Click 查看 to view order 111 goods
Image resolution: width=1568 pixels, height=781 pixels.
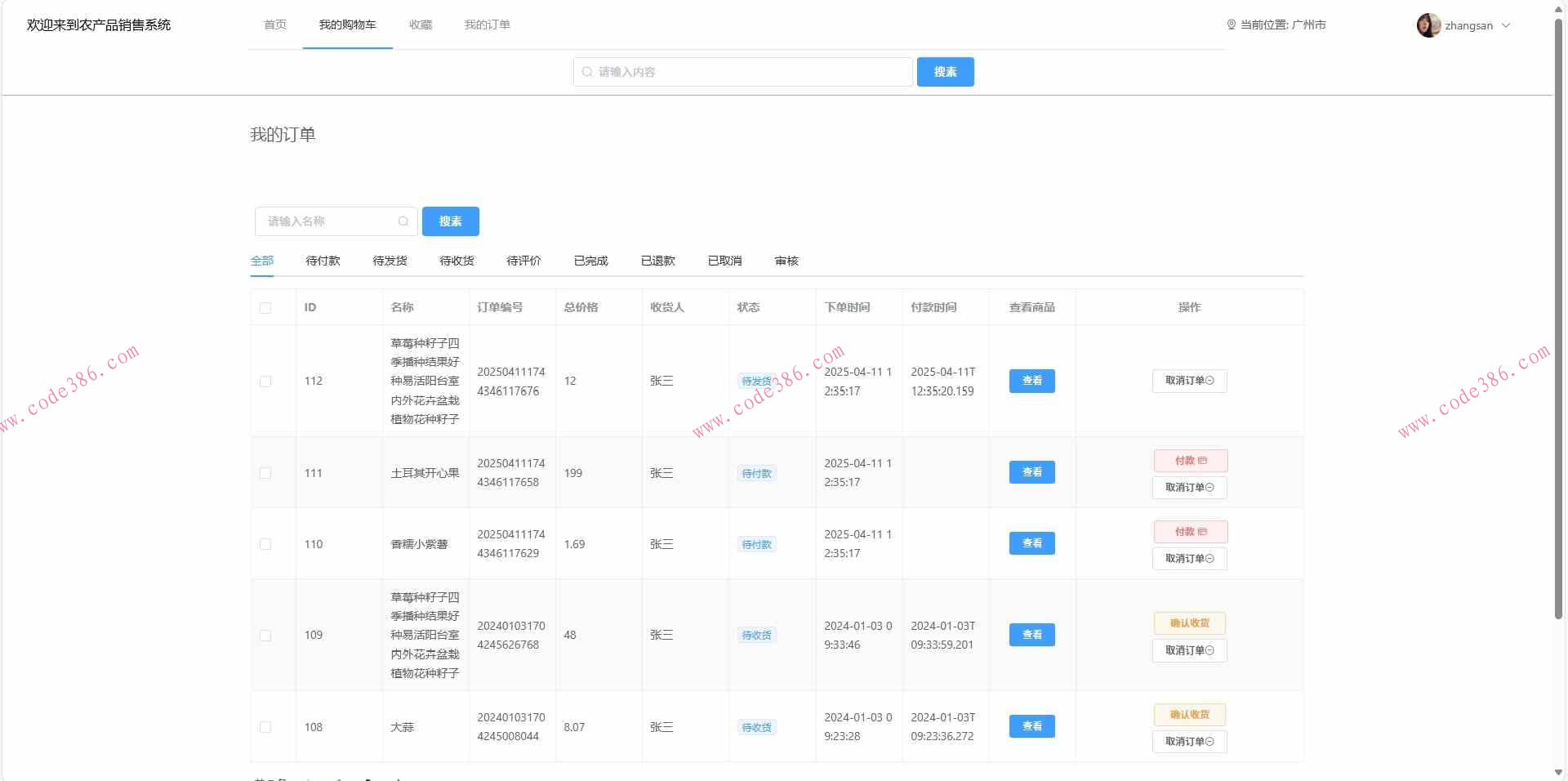(1031, 472)
